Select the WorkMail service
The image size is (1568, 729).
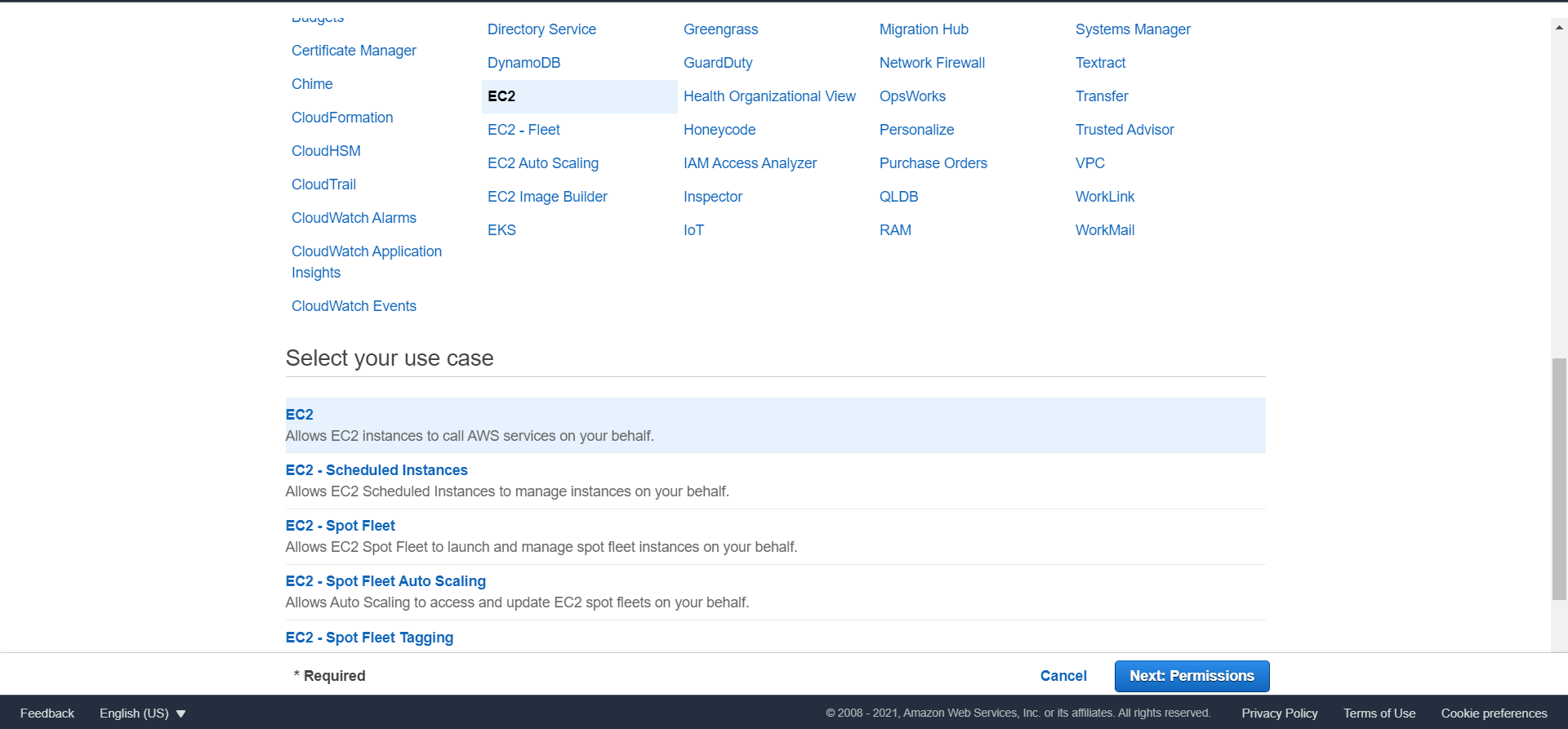[x=1105, y=230]
